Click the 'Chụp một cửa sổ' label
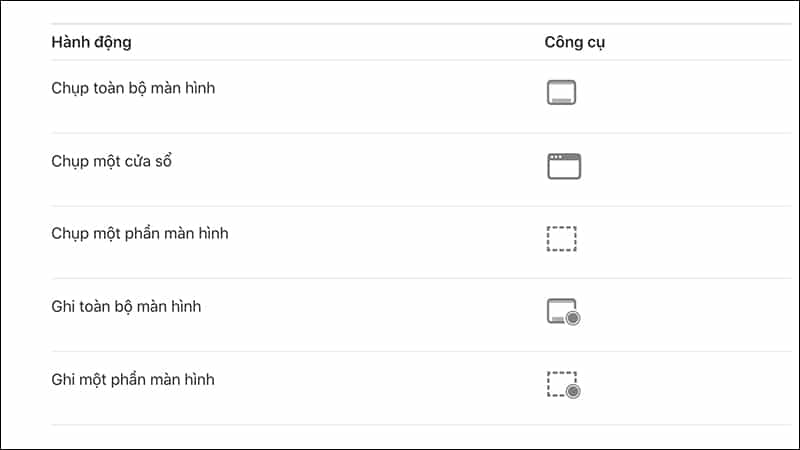 coord(112,161)
